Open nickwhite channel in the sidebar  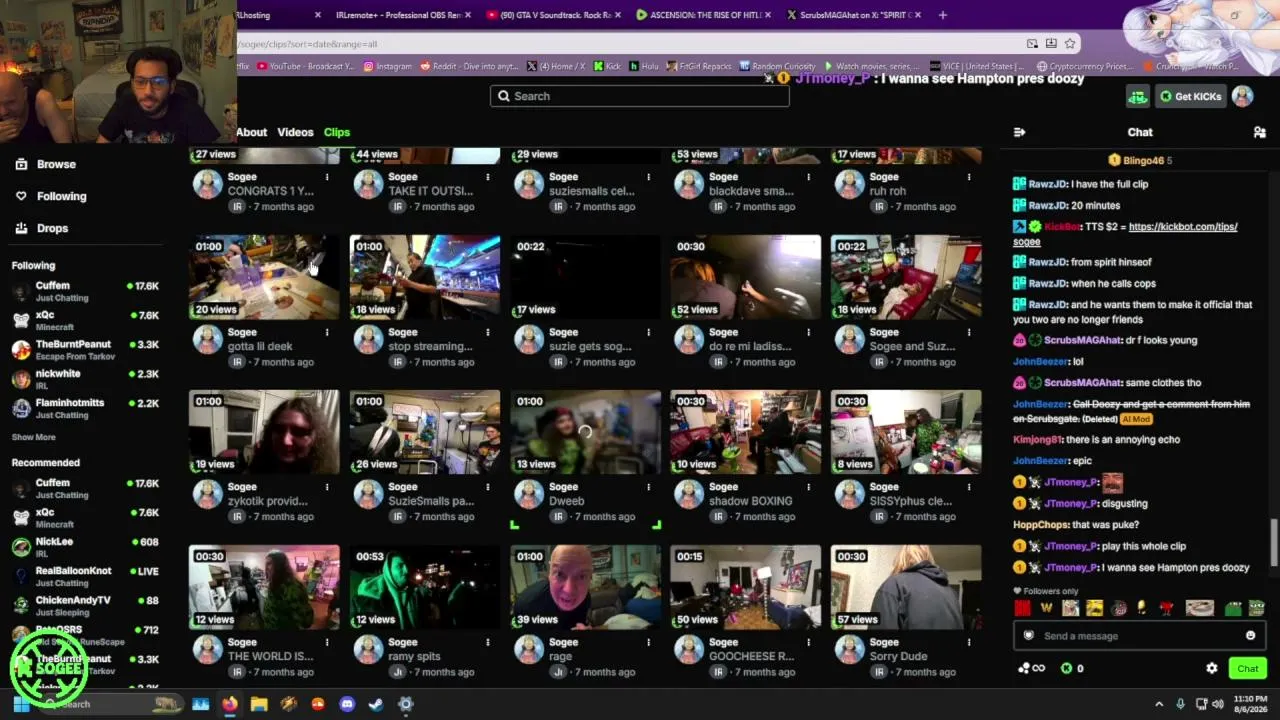click(x=85, y=379)
